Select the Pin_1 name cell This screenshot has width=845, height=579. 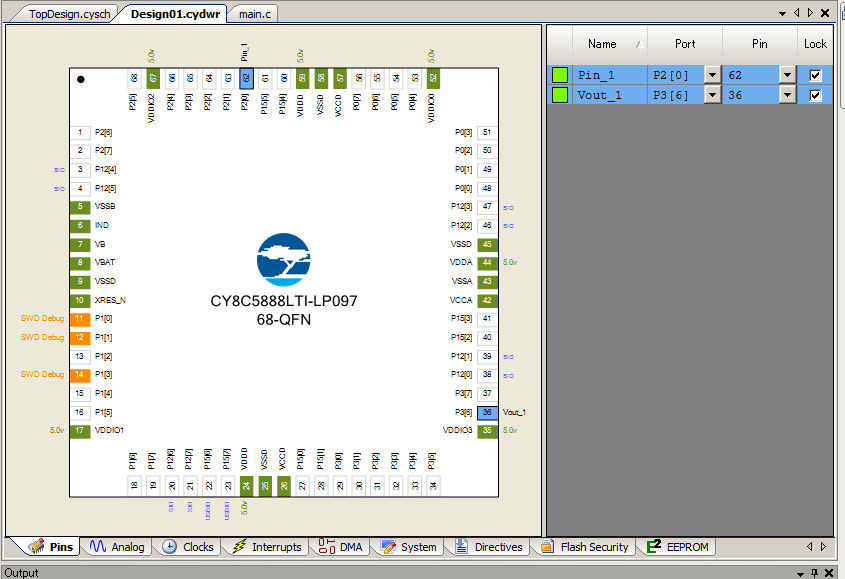[609, 75]
